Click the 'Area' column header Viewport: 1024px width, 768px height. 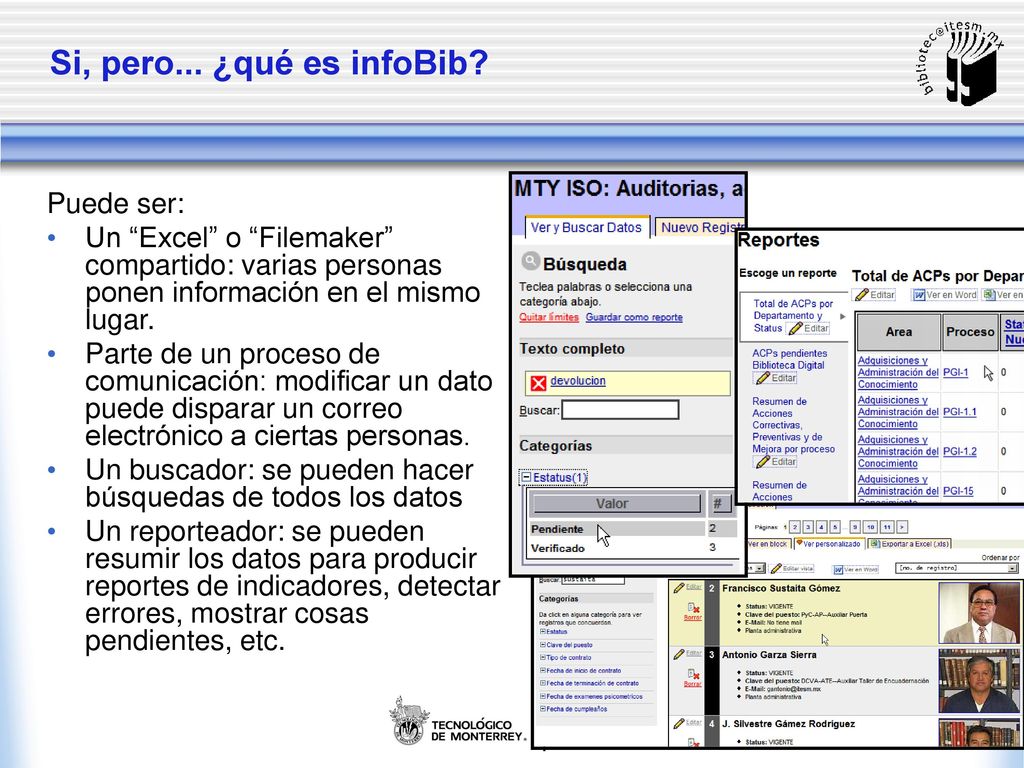pyautogui.click(x=899, y=332)
